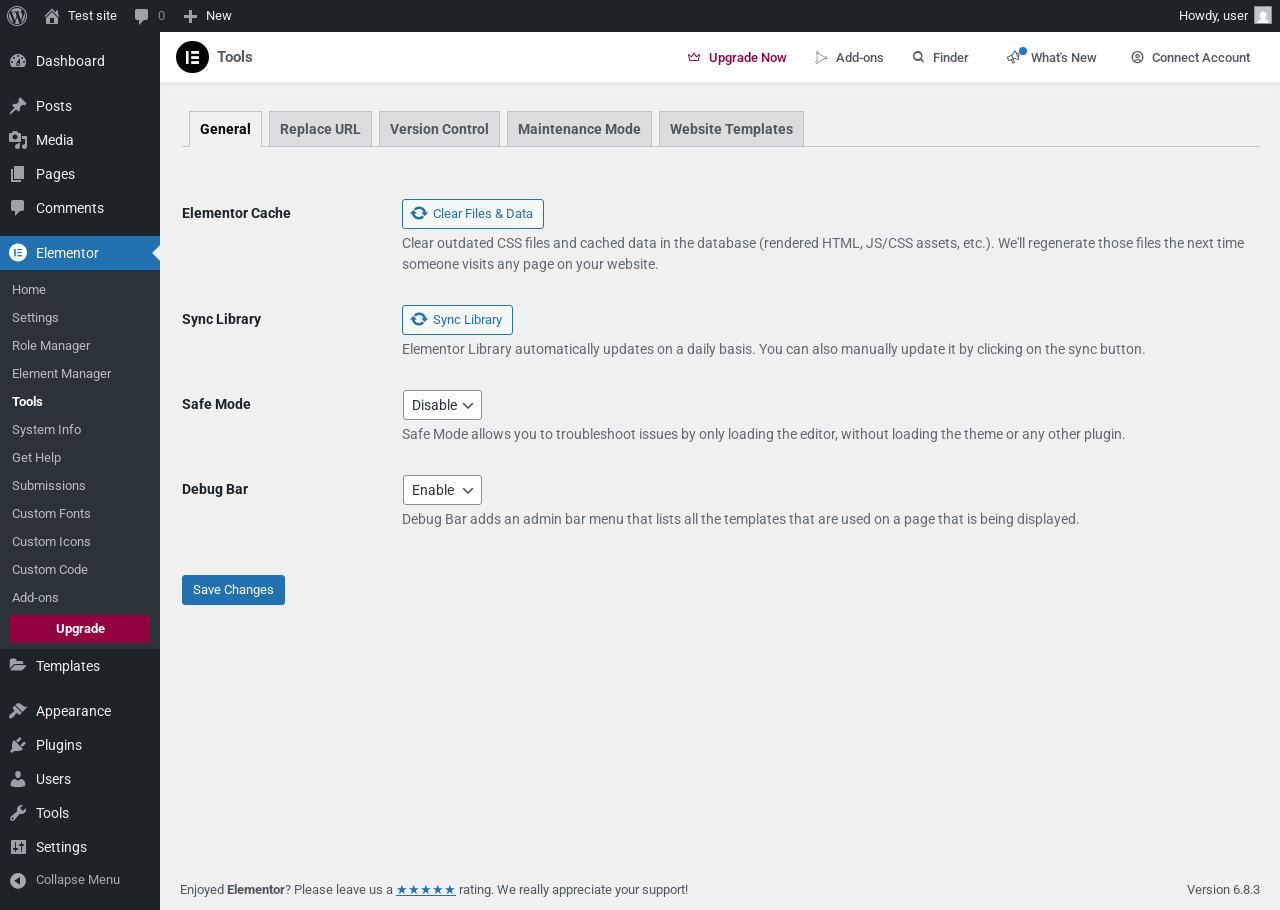The image size is (1280, 910).
Task: Save Changes on the Tools page
Action: coord(233,590)
